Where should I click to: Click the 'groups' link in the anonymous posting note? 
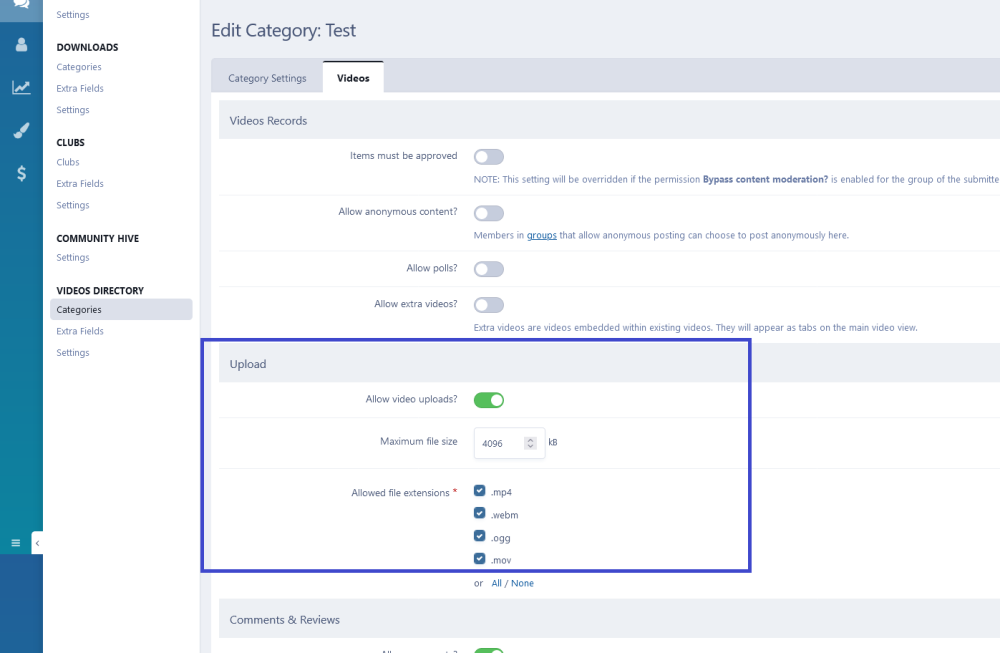click(541, 235)
